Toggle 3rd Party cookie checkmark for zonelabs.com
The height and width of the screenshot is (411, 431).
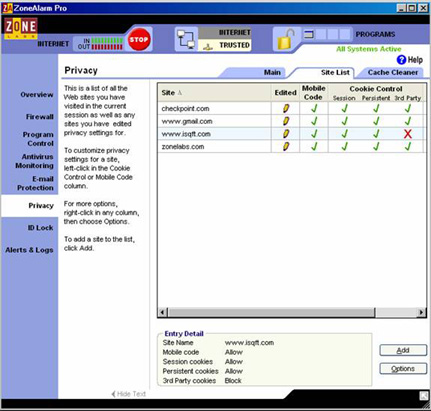[x=408, y=146]
